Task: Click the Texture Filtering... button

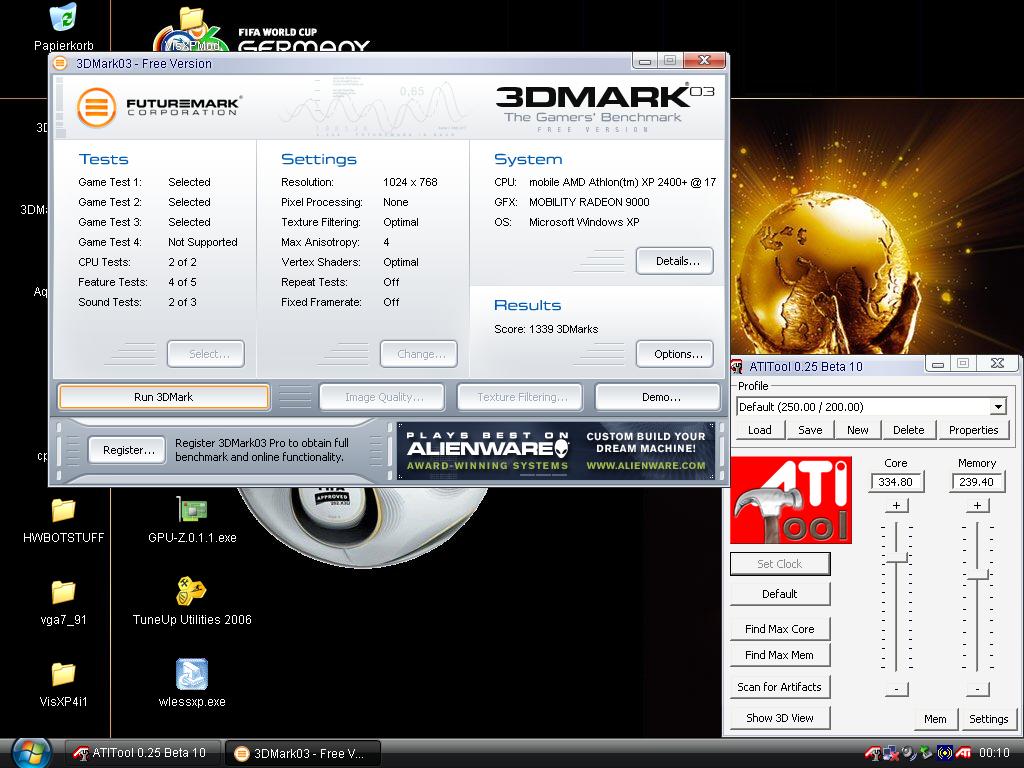Action: tap(520, 397)
